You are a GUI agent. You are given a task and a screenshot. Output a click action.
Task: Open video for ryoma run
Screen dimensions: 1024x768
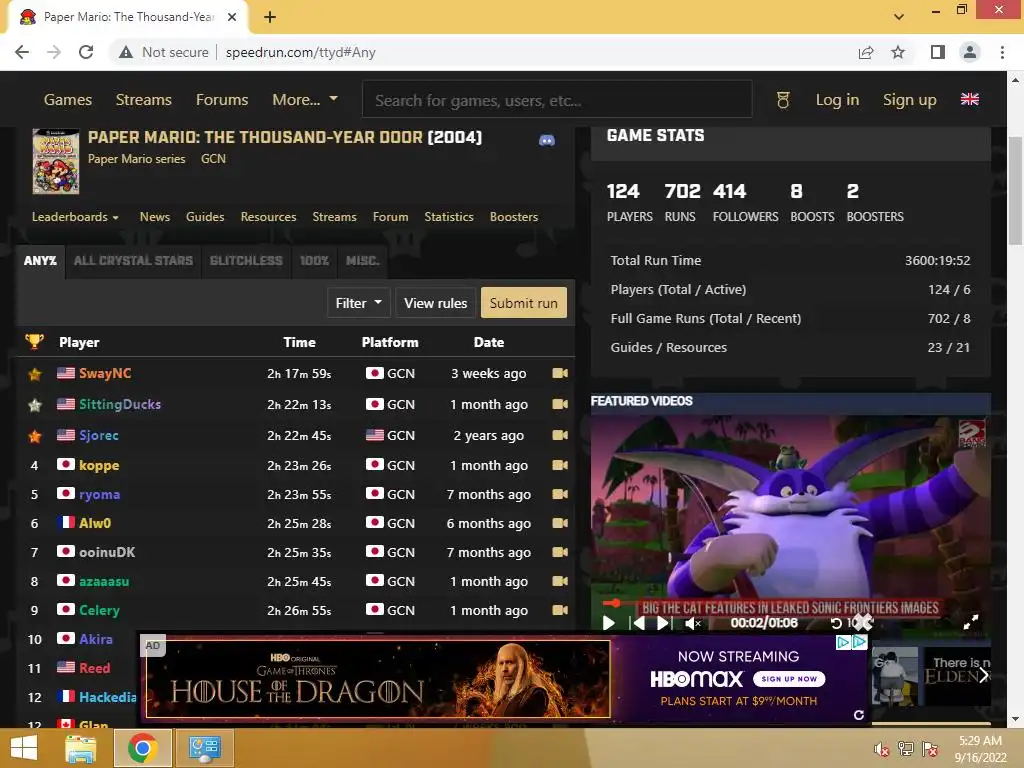pyautogui.click(x=560, y=494)
